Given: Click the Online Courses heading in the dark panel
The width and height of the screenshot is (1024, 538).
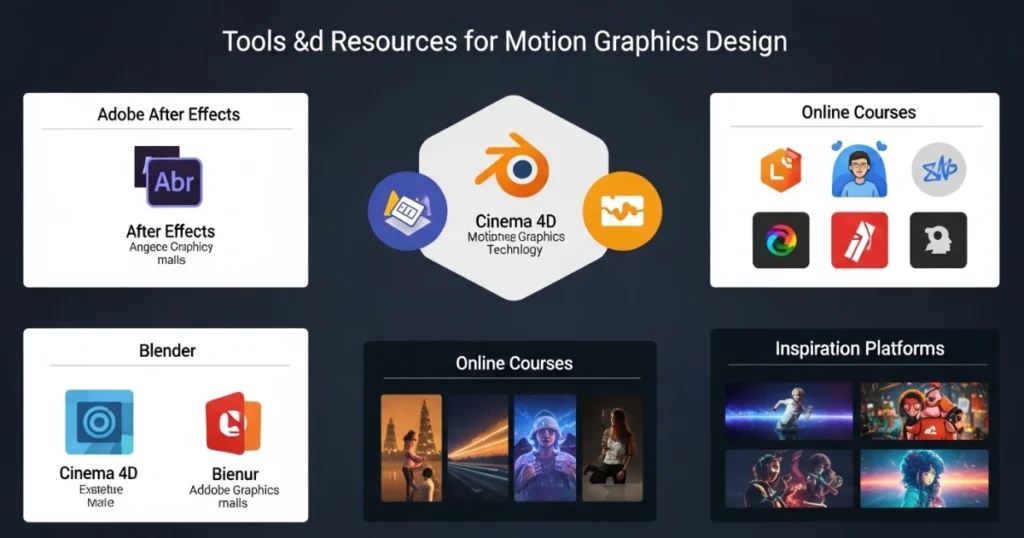Looking at the screenshot, I should (514, 363).
